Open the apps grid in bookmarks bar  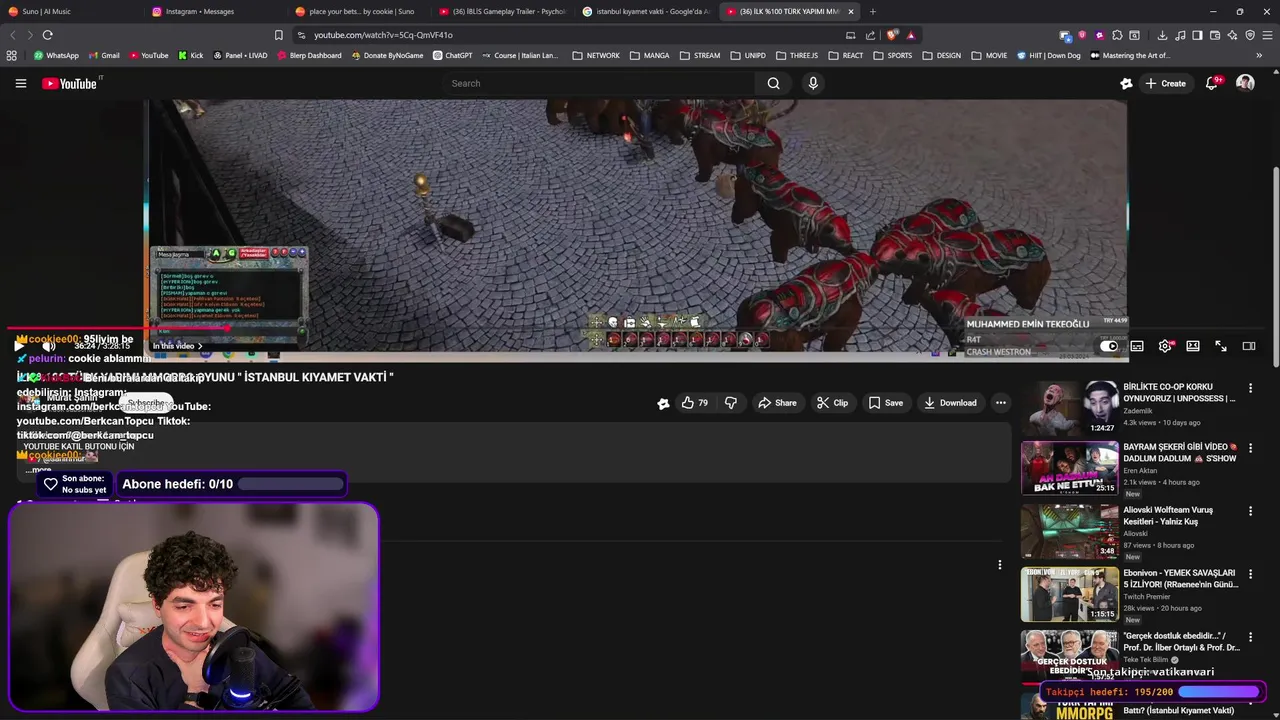coord(12,56)
